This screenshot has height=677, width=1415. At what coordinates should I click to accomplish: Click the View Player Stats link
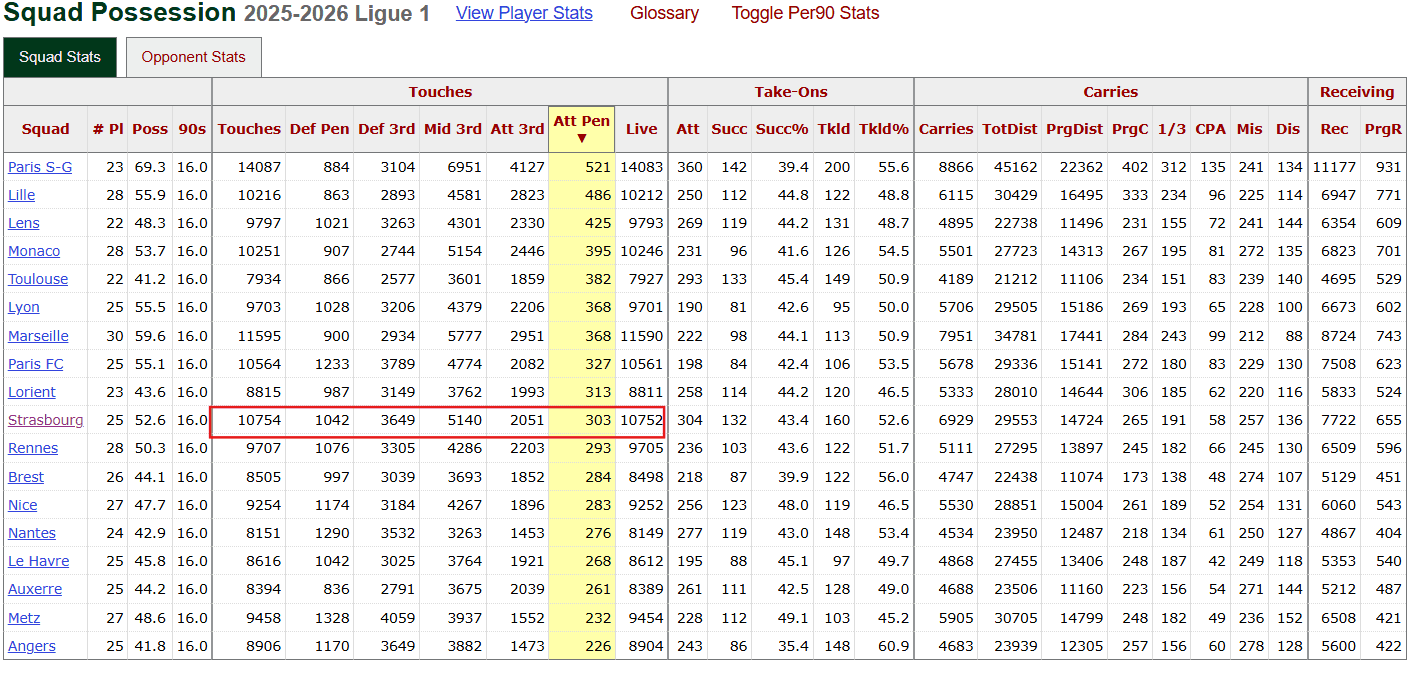(x=524, y=13)
